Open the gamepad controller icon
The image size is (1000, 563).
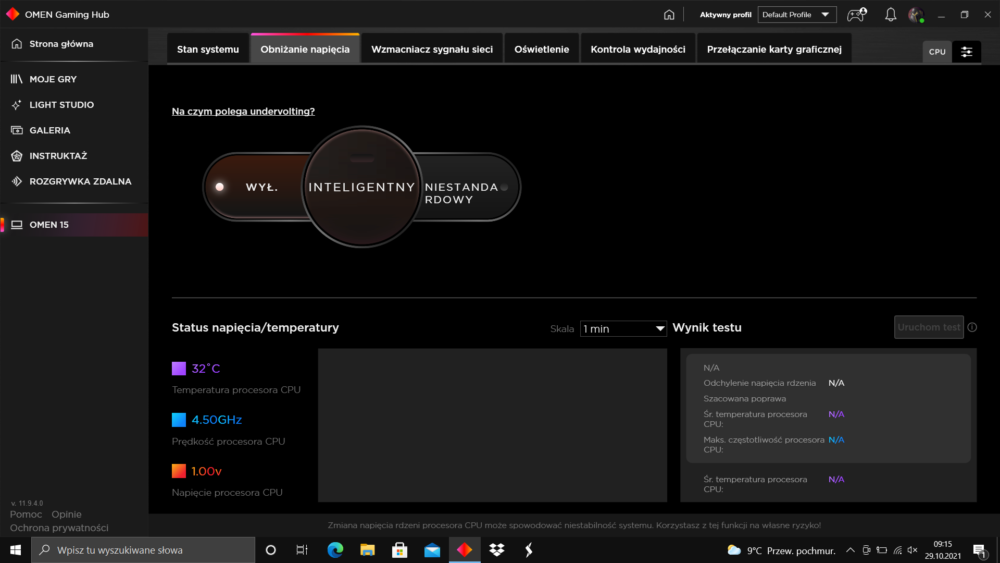pyautogui.click(x=856, y=15)
